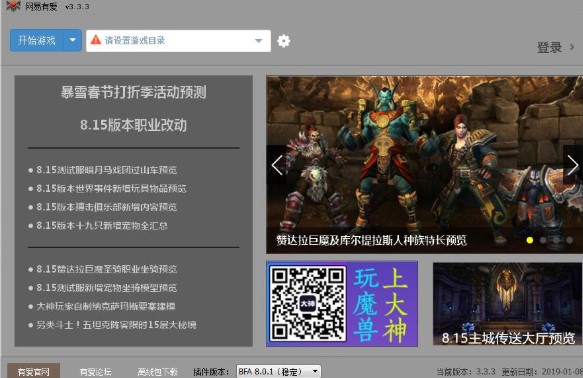Select the first yellow carousel dot

530,240
